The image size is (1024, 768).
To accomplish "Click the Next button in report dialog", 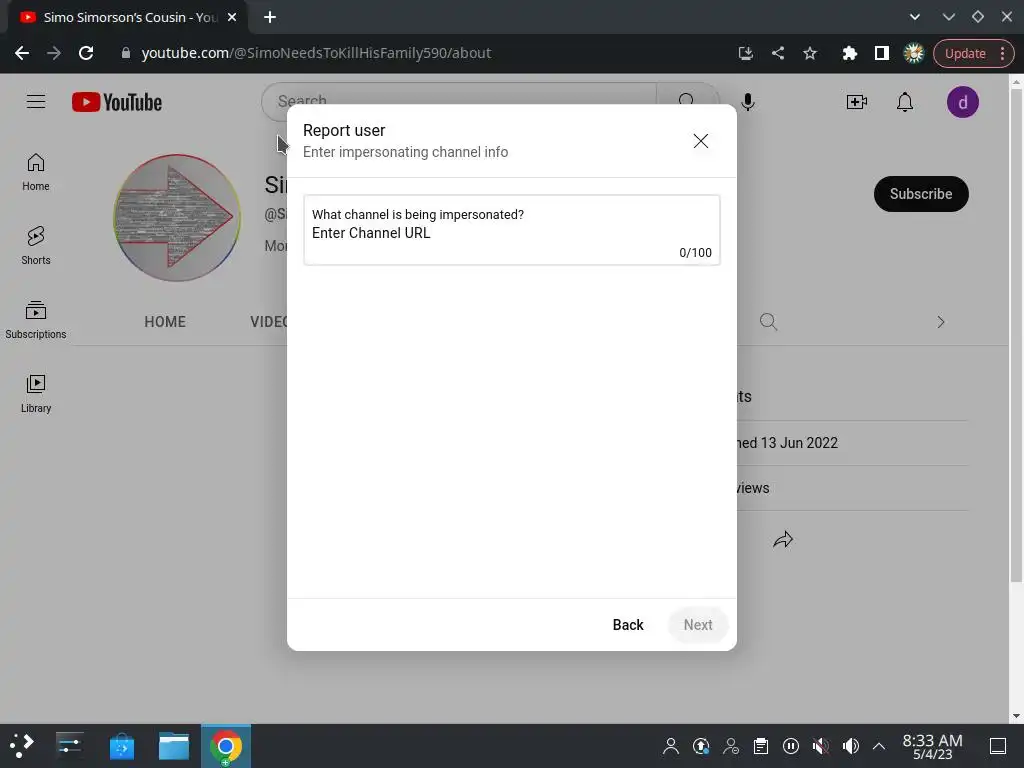I will click(x=697, y=625).
